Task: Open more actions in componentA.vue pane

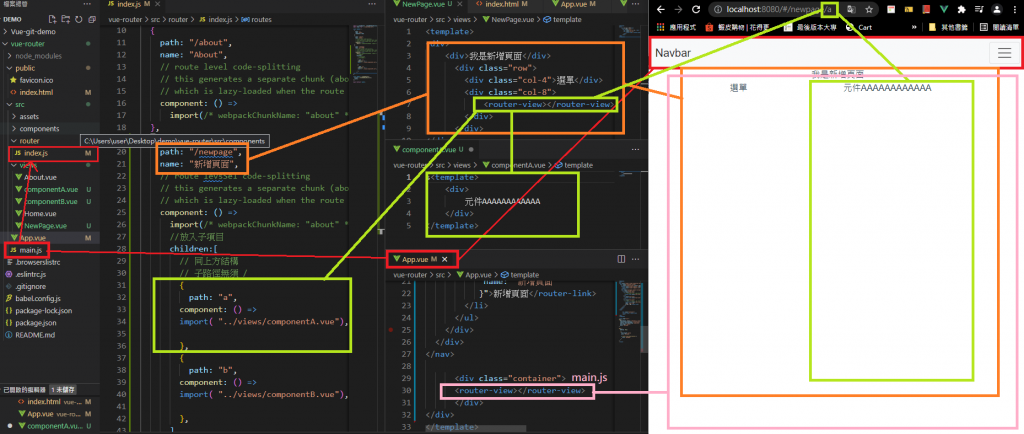Action: [x=635, y=149]
